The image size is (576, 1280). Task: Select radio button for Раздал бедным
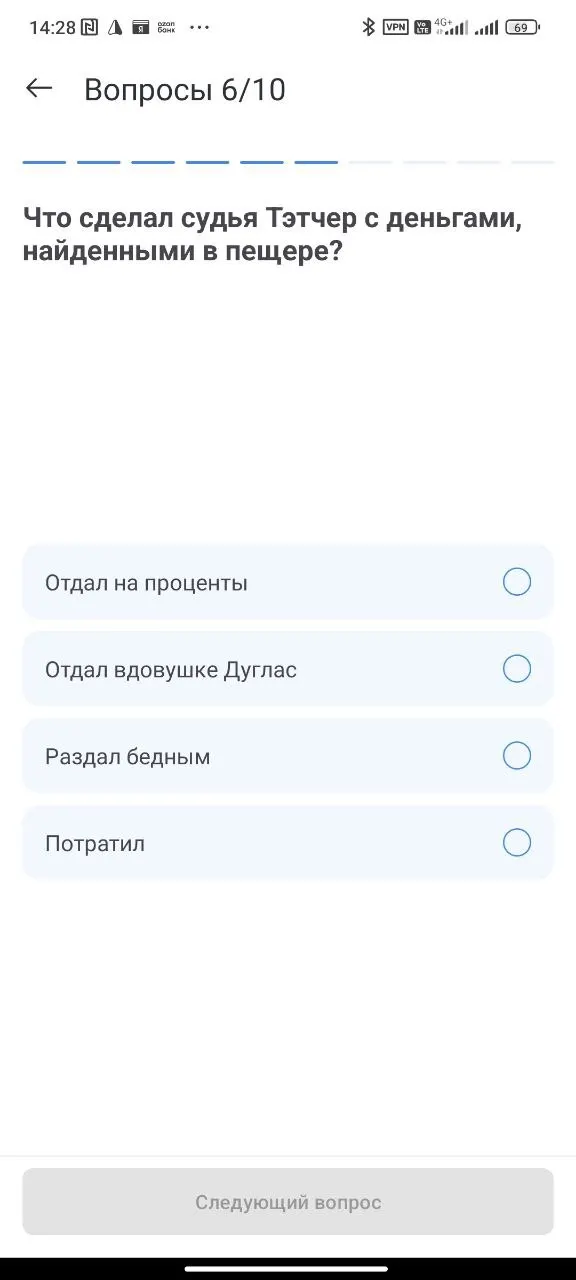pyautogui.click(x=517, y=756)
